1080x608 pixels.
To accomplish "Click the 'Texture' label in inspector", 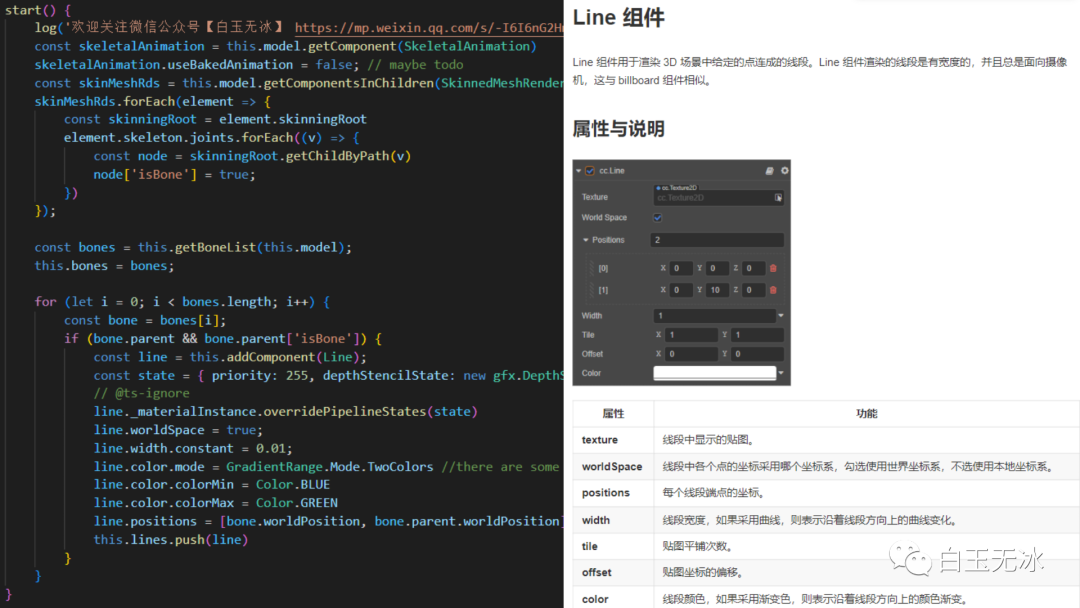I will click(594, 198).
